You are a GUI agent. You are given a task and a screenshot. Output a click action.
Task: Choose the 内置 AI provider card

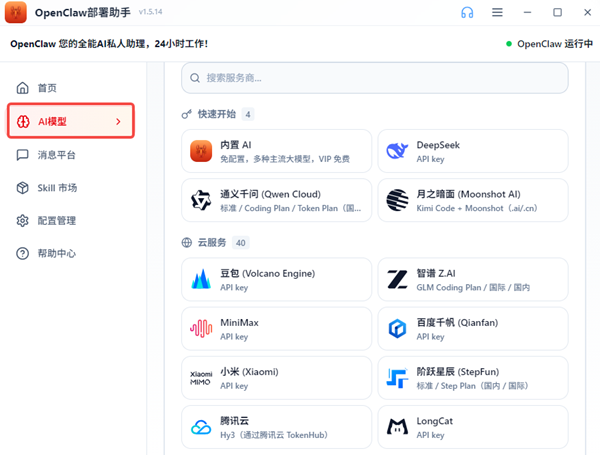tap(276, 151)
